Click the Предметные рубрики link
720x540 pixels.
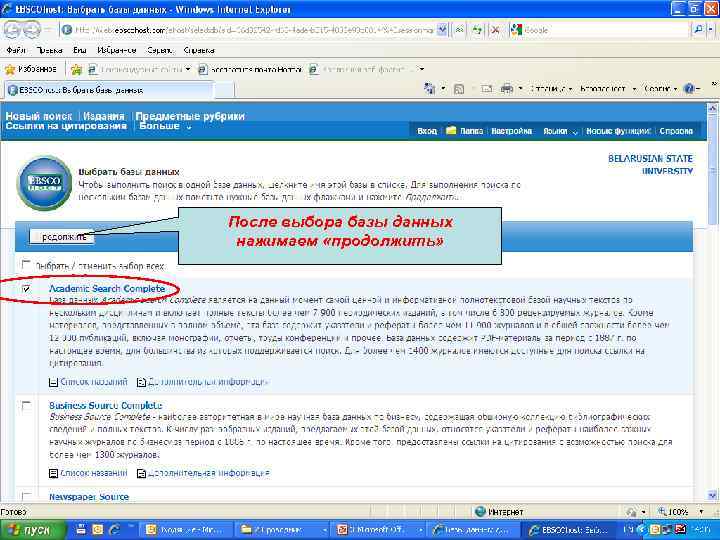pos(190,116)
